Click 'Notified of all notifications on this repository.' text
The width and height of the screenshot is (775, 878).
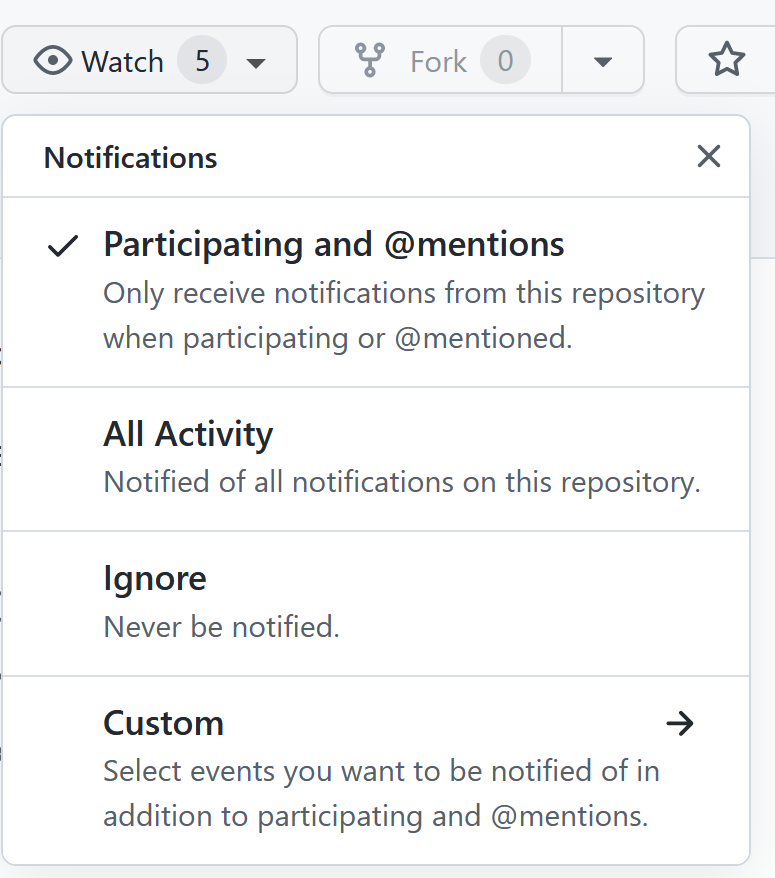402,482
